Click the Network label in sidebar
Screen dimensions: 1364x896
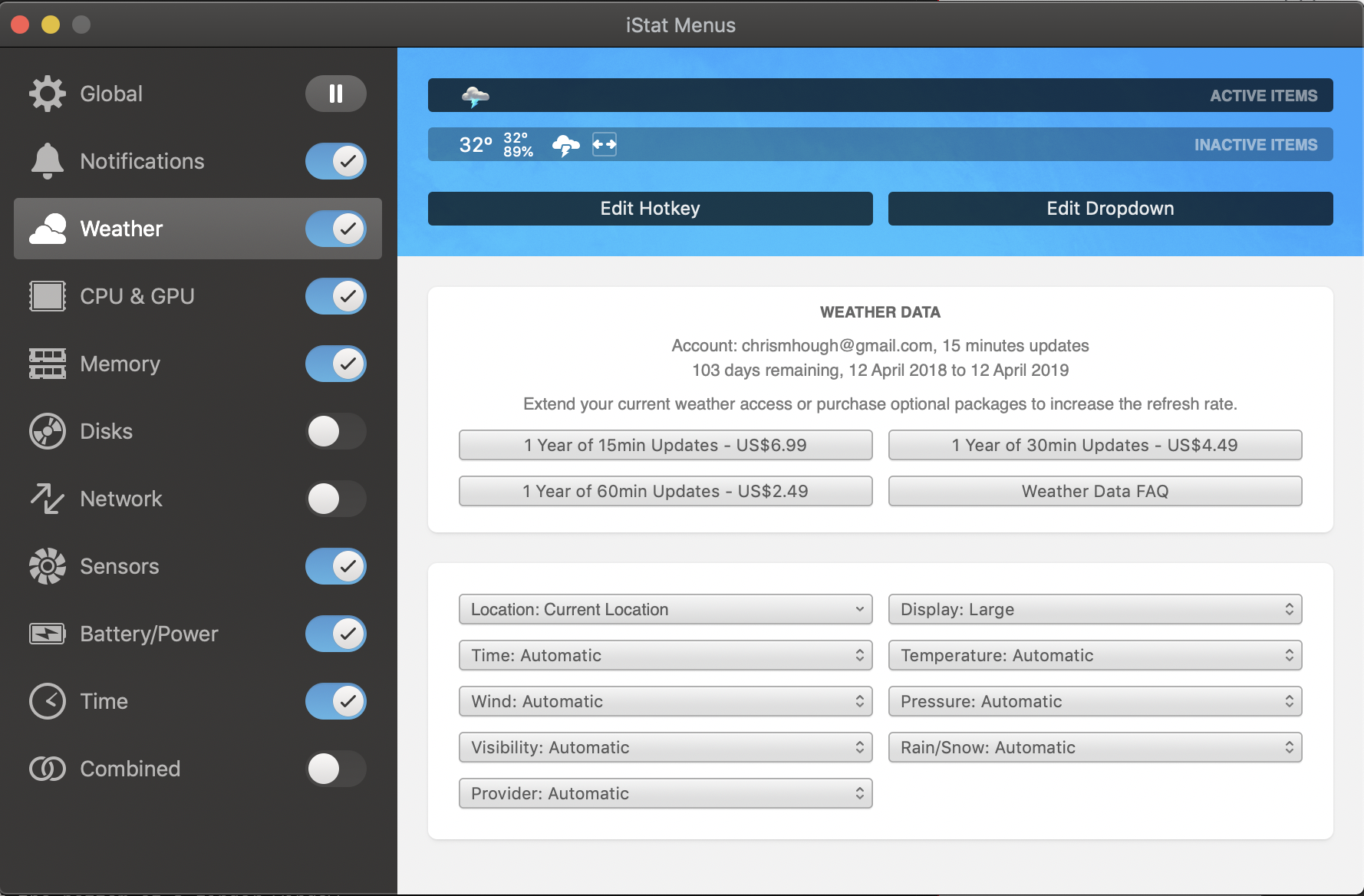(x=121, y=499)
